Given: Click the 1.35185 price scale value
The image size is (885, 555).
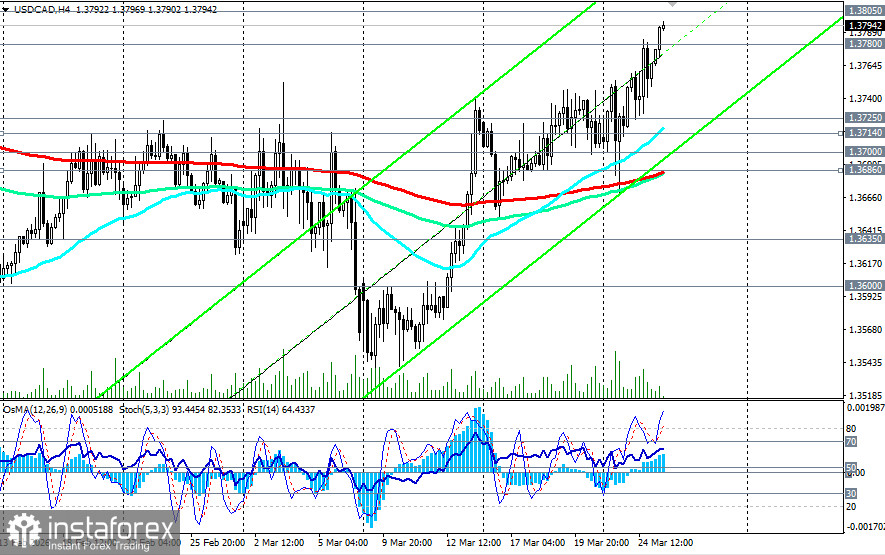Looking at the screenshot, I should [865, 395].
